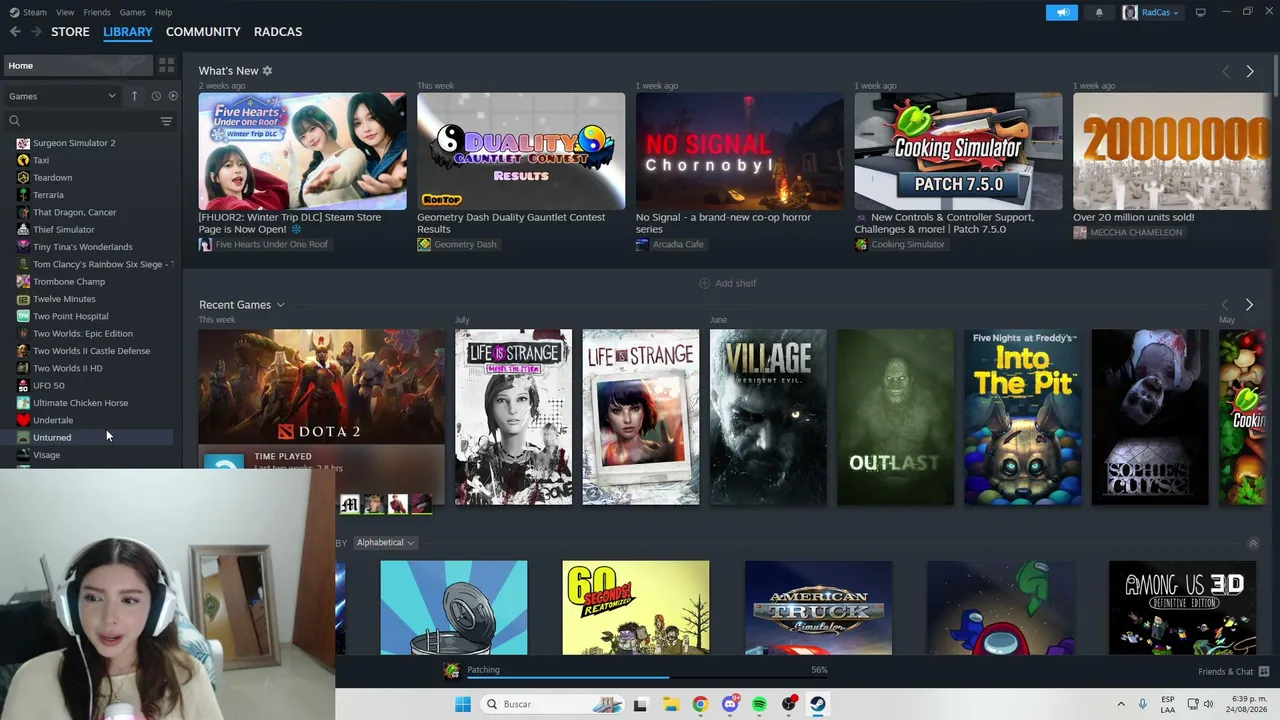Open the sidebar advanced filter options
This screenshot has height=720, width=1280.
point(166,121)
